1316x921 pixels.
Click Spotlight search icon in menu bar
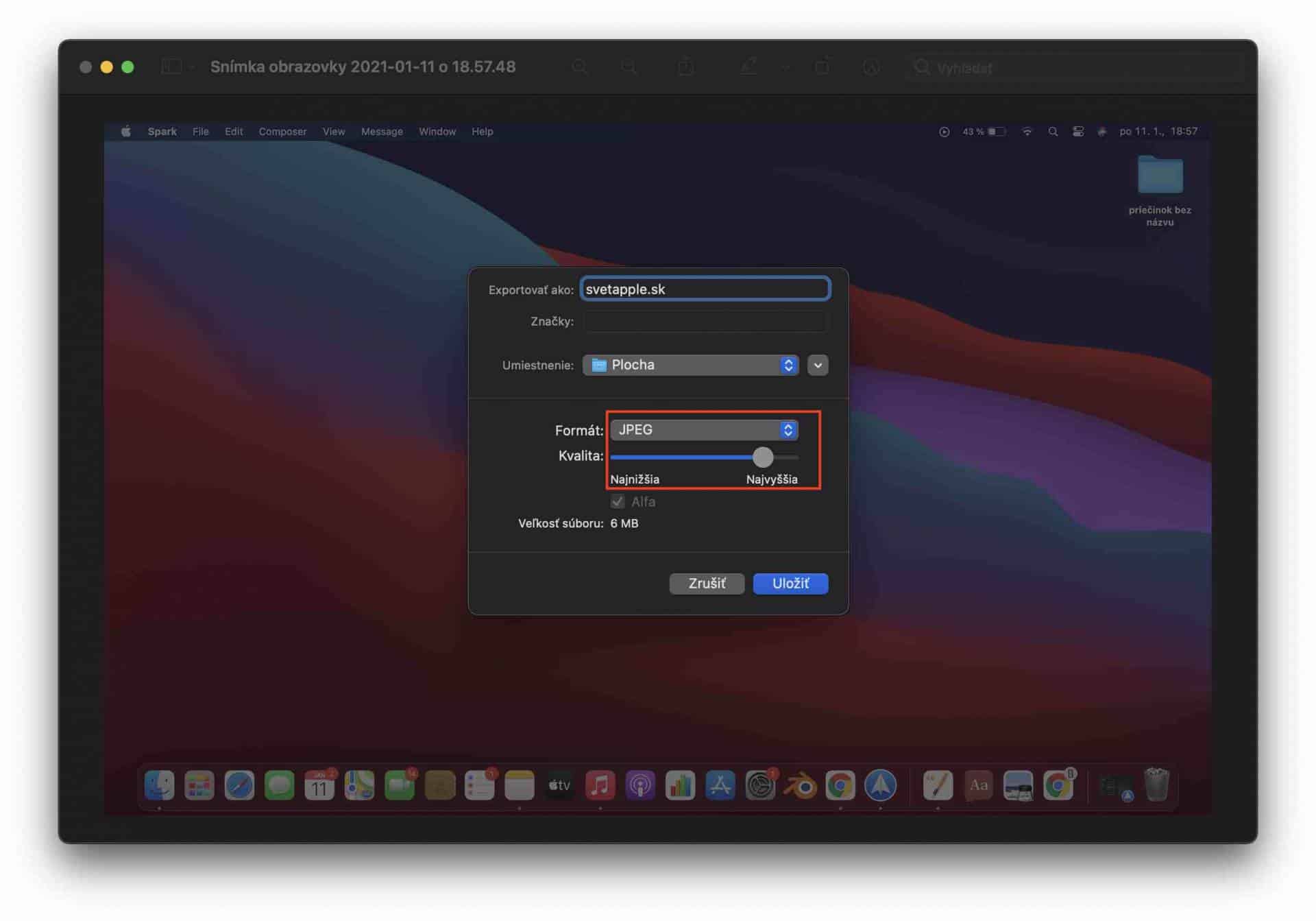click(1053, 132)
